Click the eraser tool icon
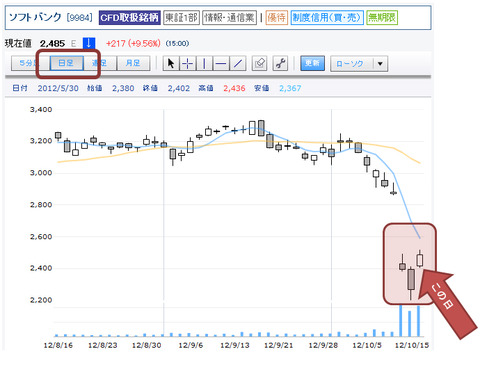480x365 pixels. point(259,63)
